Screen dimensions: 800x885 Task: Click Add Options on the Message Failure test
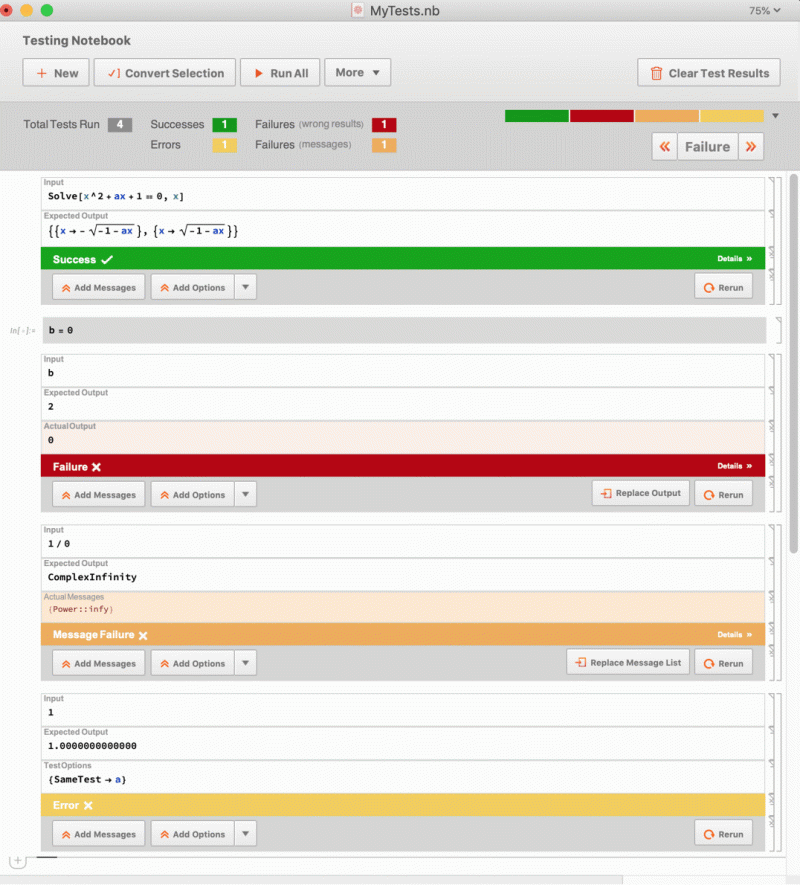191,662
